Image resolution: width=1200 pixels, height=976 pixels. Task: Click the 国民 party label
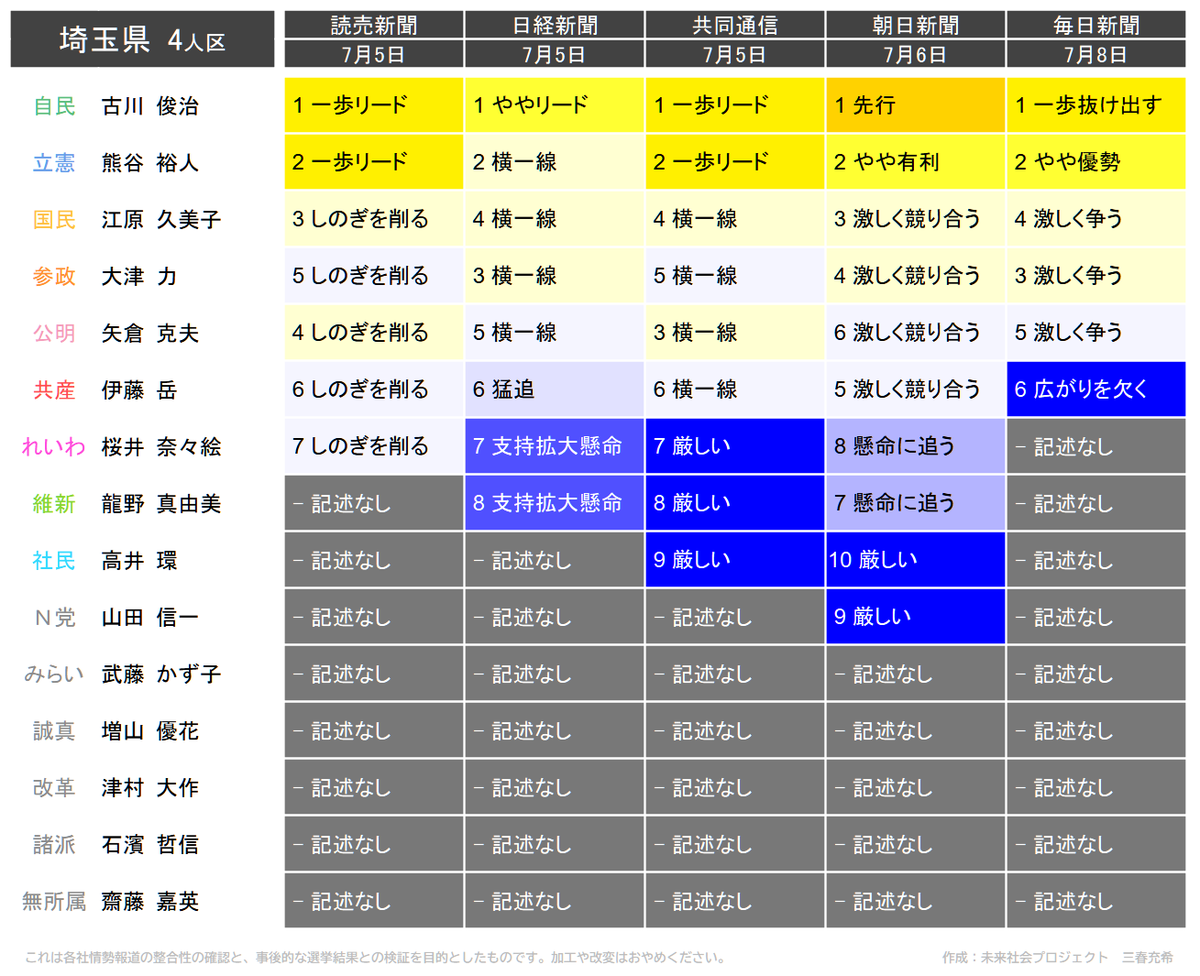(54, 219)
